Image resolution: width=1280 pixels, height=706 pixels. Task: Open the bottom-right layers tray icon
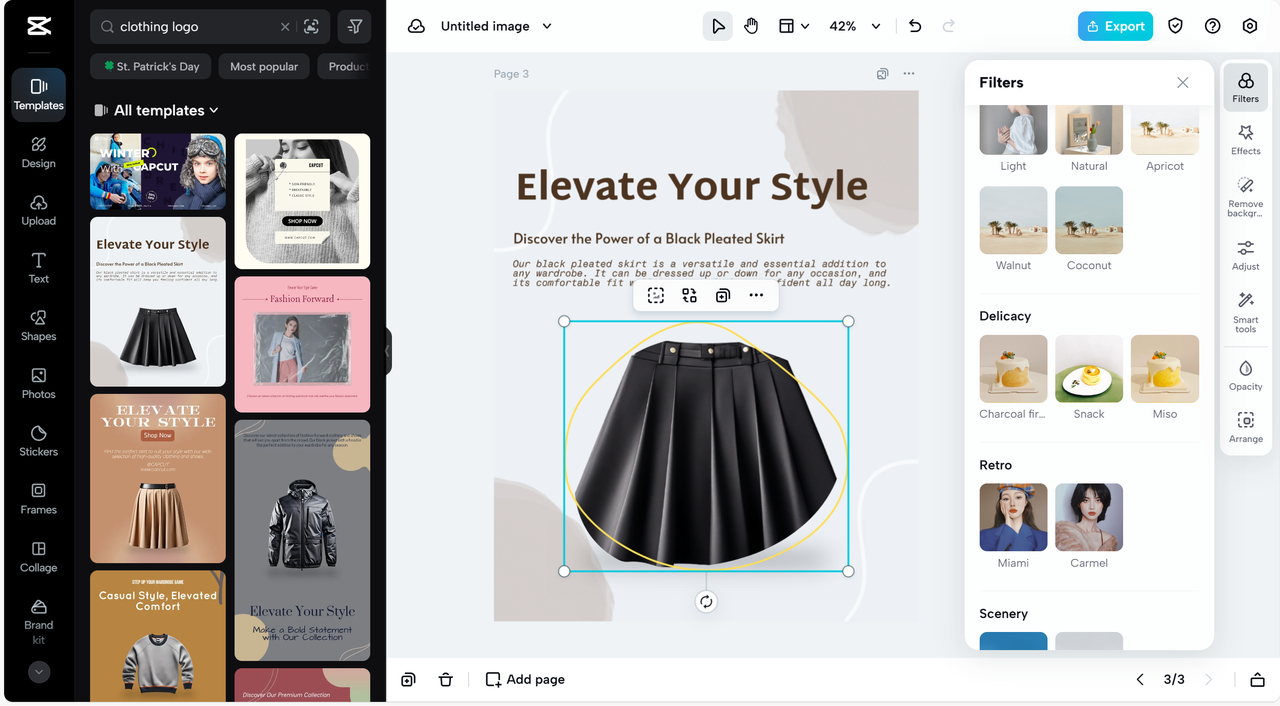pos(1257,679)
